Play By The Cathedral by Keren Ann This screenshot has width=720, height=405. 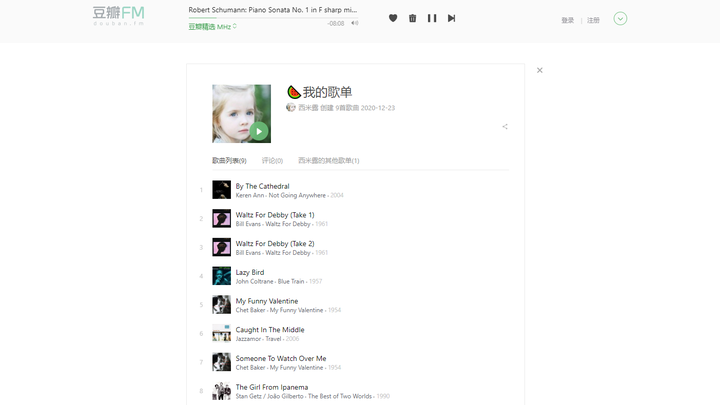click(262, 186)
